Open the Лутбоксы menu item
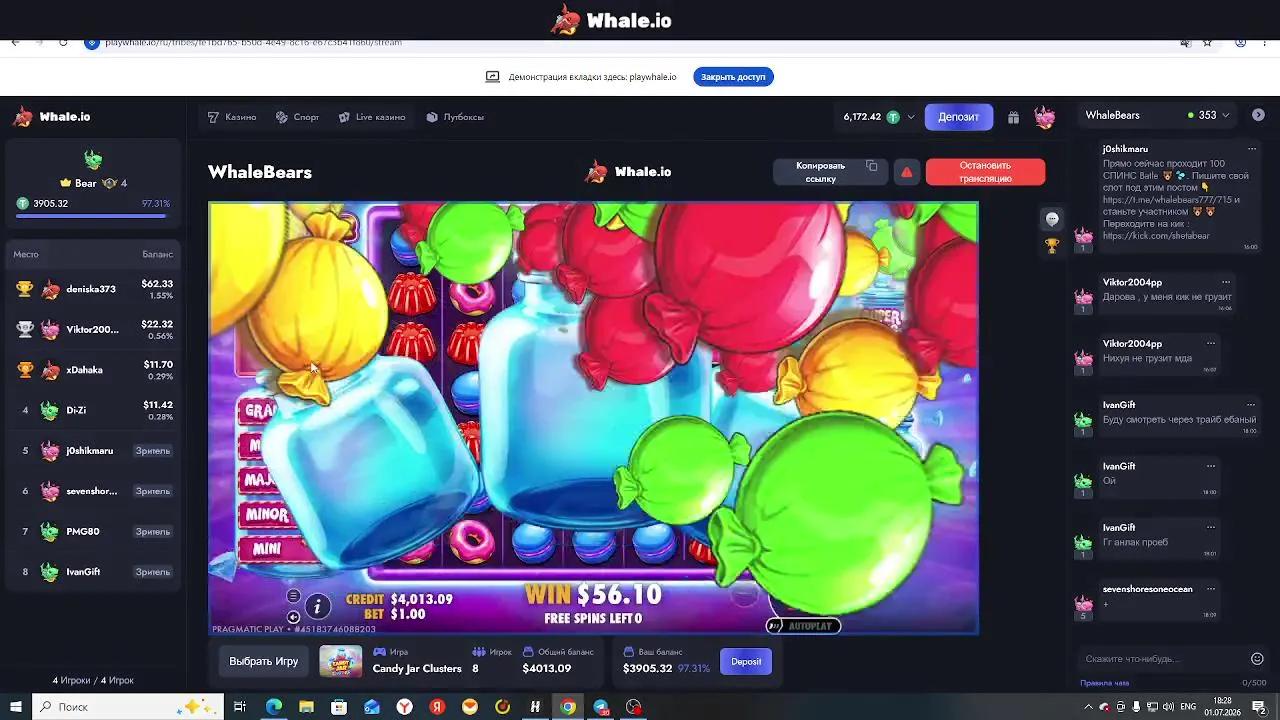 (x=455, y=117)
